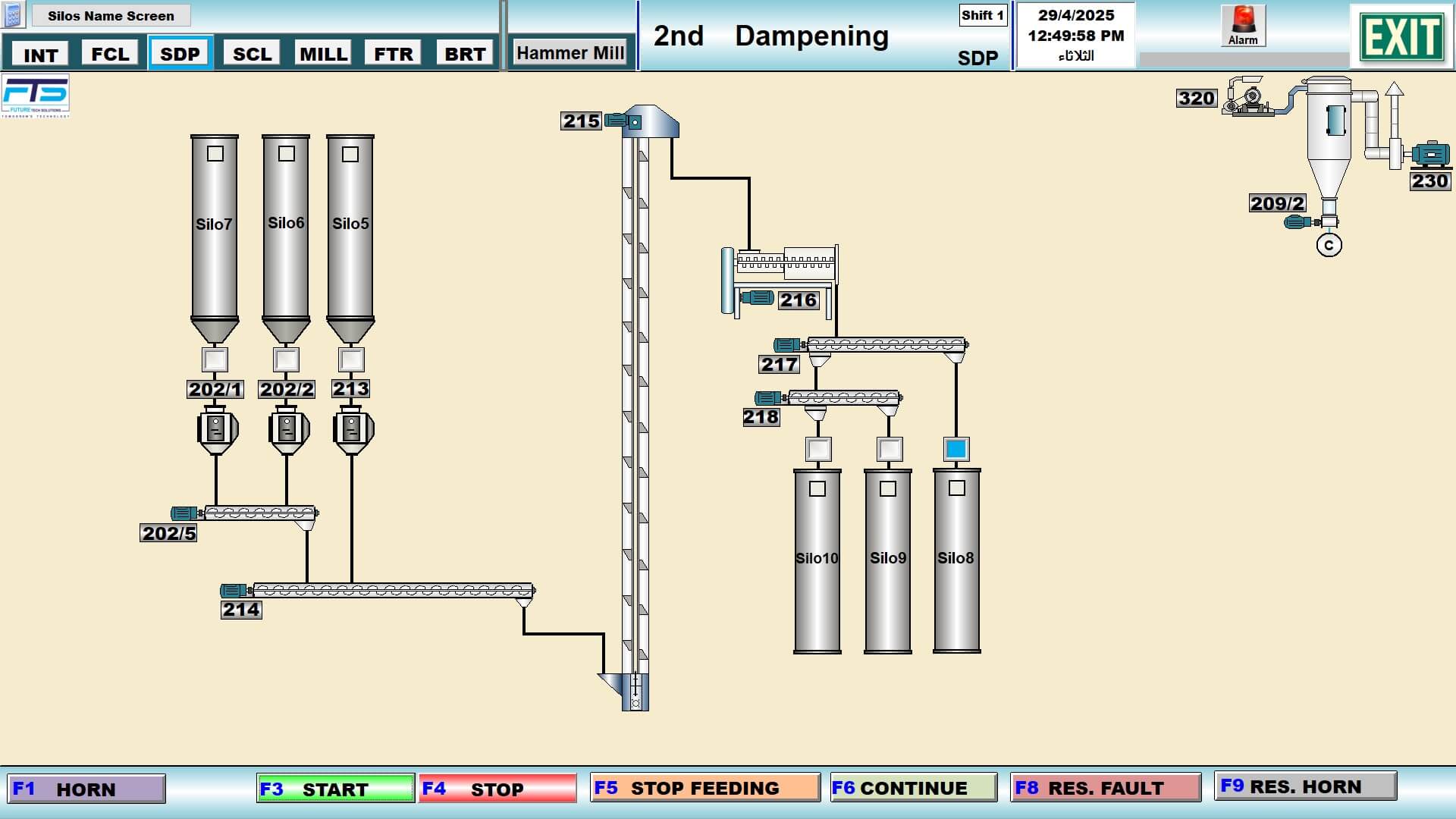Toggle the blue slide gate above Silo8
The image size is (1456, 819).
(x=956, y=449)
